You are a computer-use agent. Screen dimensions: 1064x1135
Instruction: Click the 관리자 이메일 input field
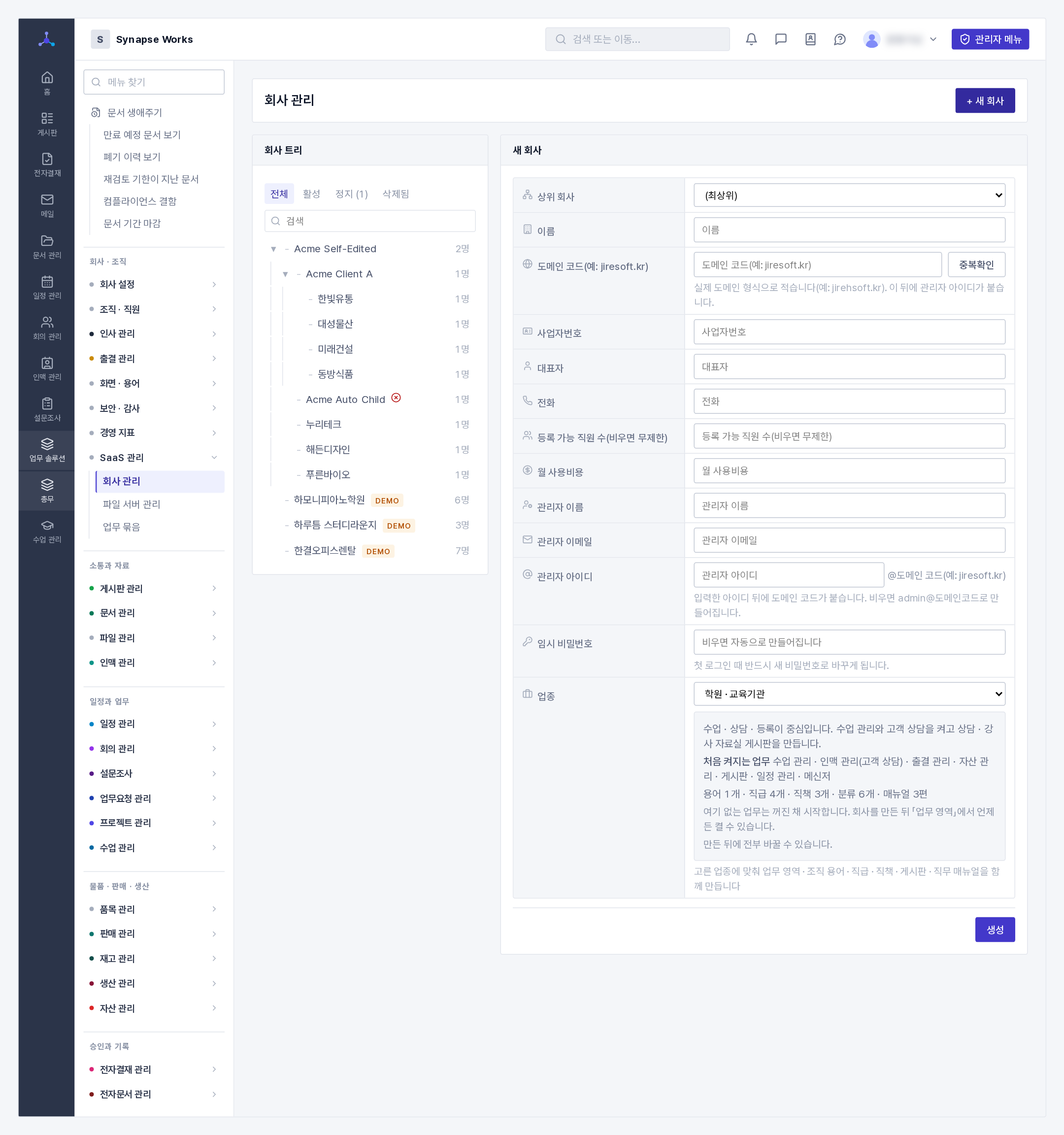tap(849, 540)
